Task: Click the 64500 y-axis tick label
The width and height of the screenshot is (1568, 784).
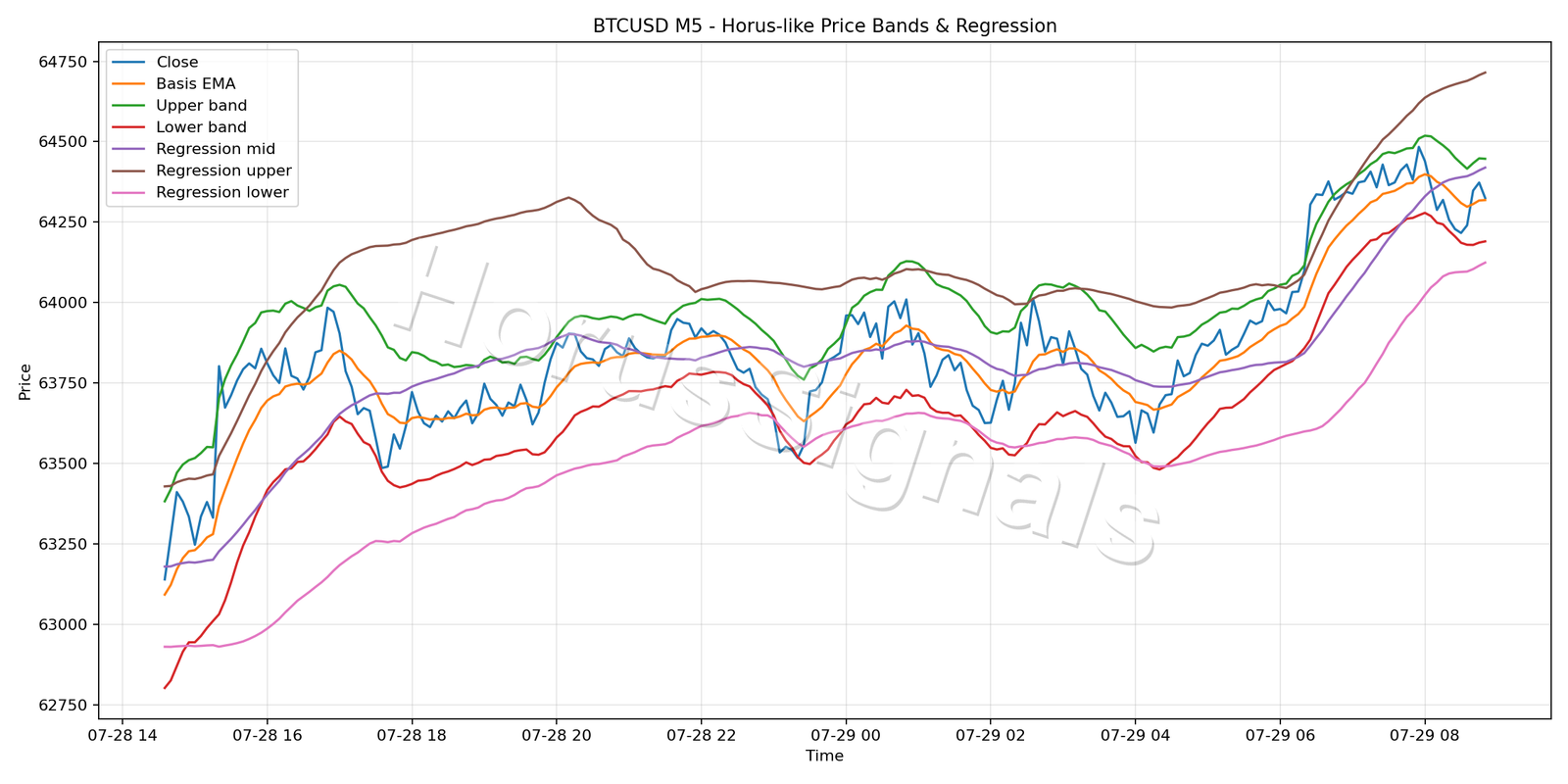Action: point(65,142)
